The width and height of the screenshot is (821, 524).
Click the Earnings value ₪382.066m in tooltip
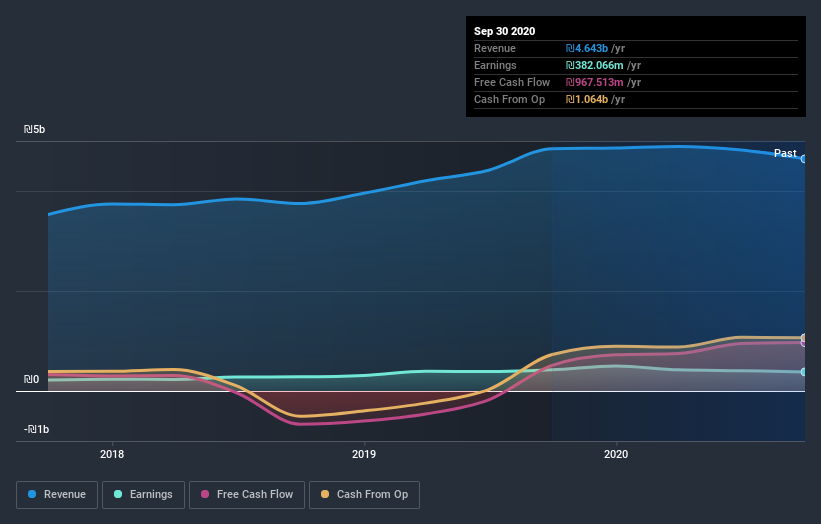point(594,65)
